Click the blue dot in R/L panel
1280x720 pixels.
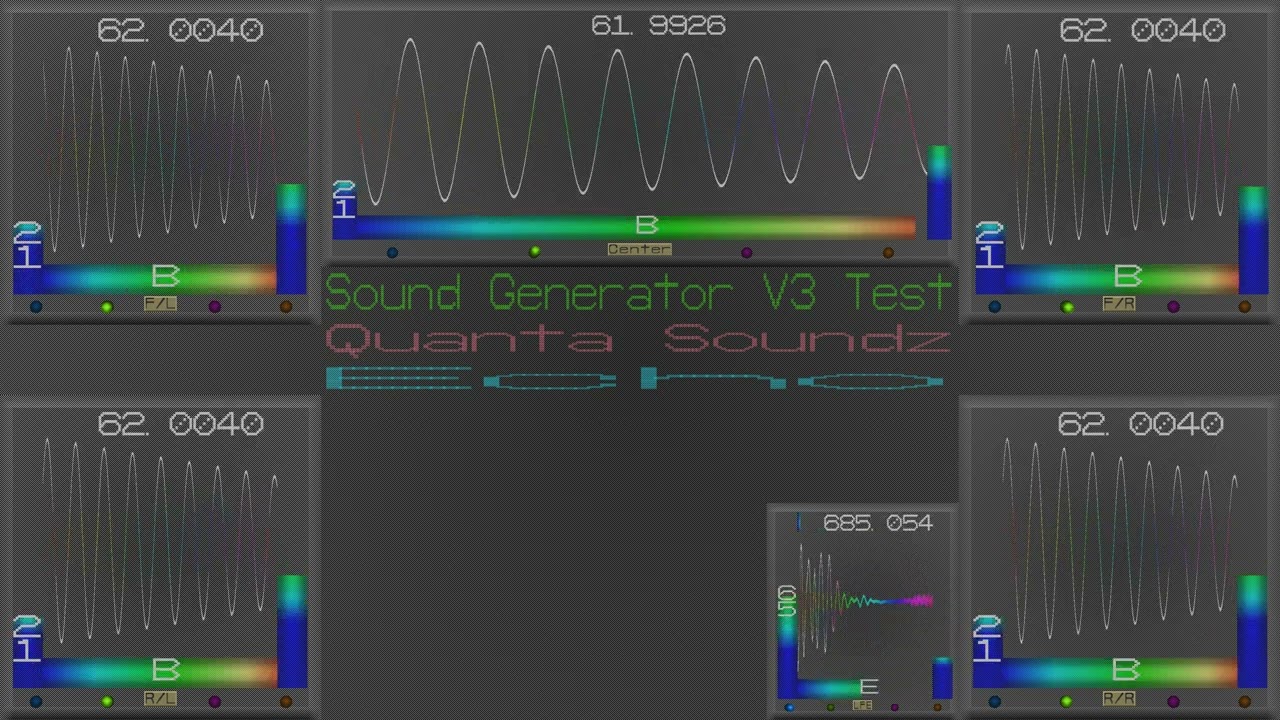(36, 701)
